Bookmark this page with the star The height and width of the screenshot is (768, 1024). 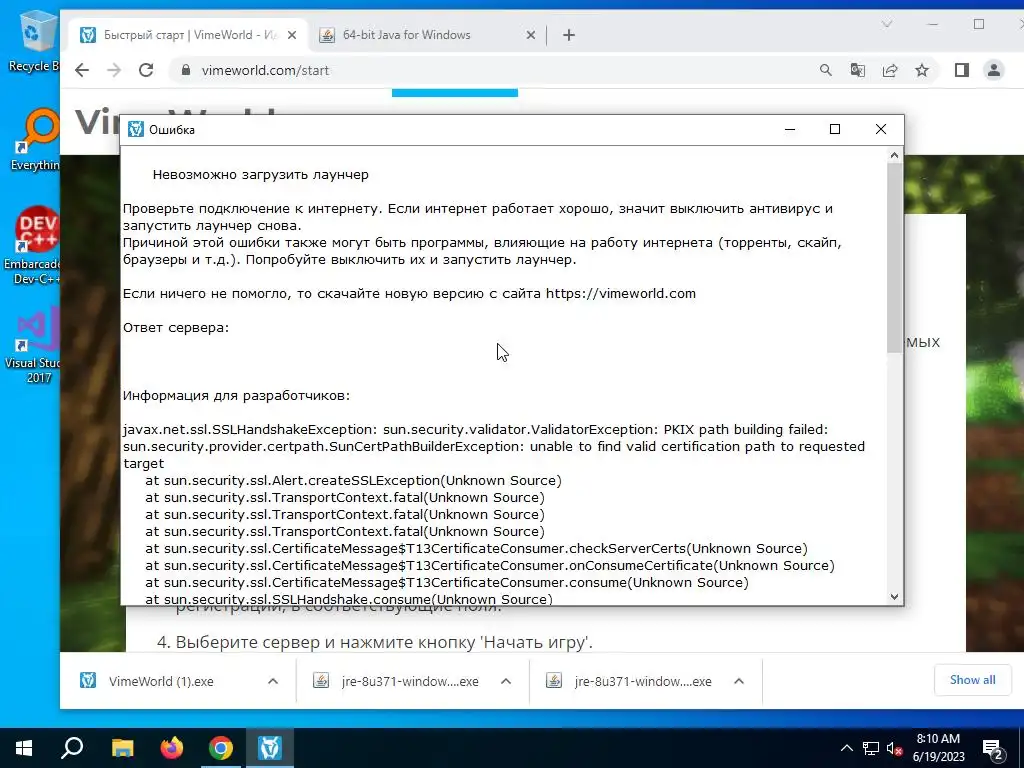(921, 71)
